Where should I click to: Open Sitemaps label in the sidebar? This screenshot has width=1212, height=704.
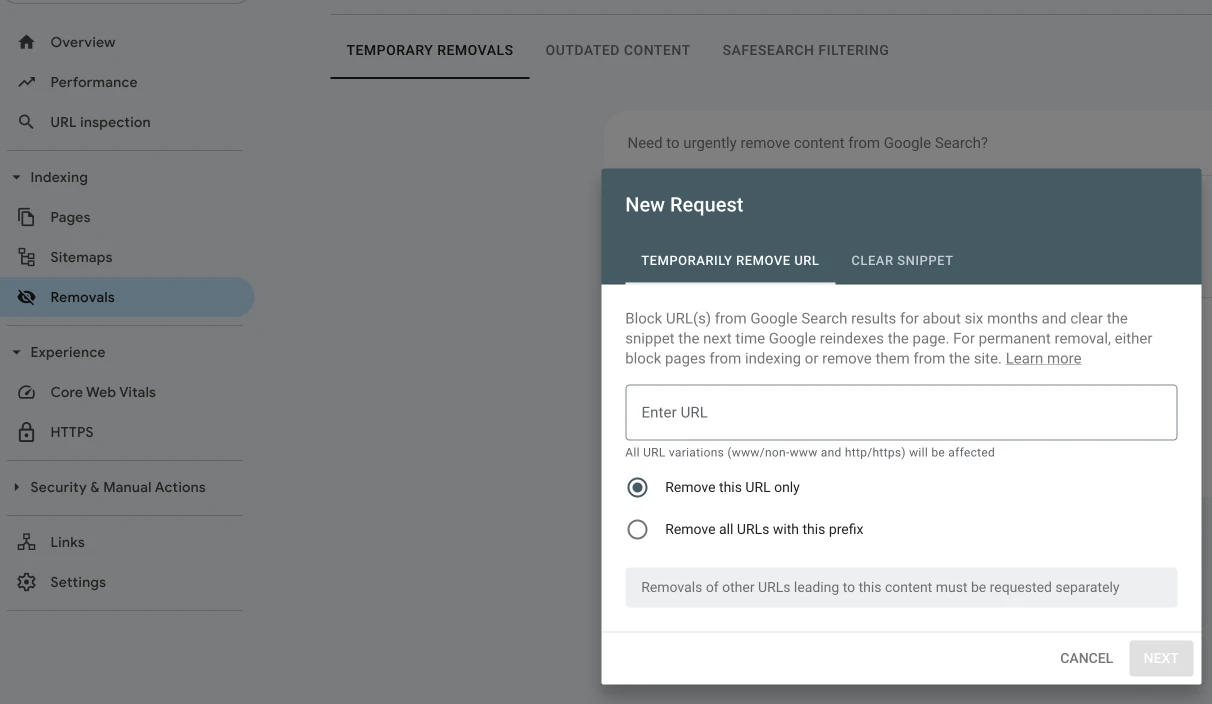[x=81, y=257]
